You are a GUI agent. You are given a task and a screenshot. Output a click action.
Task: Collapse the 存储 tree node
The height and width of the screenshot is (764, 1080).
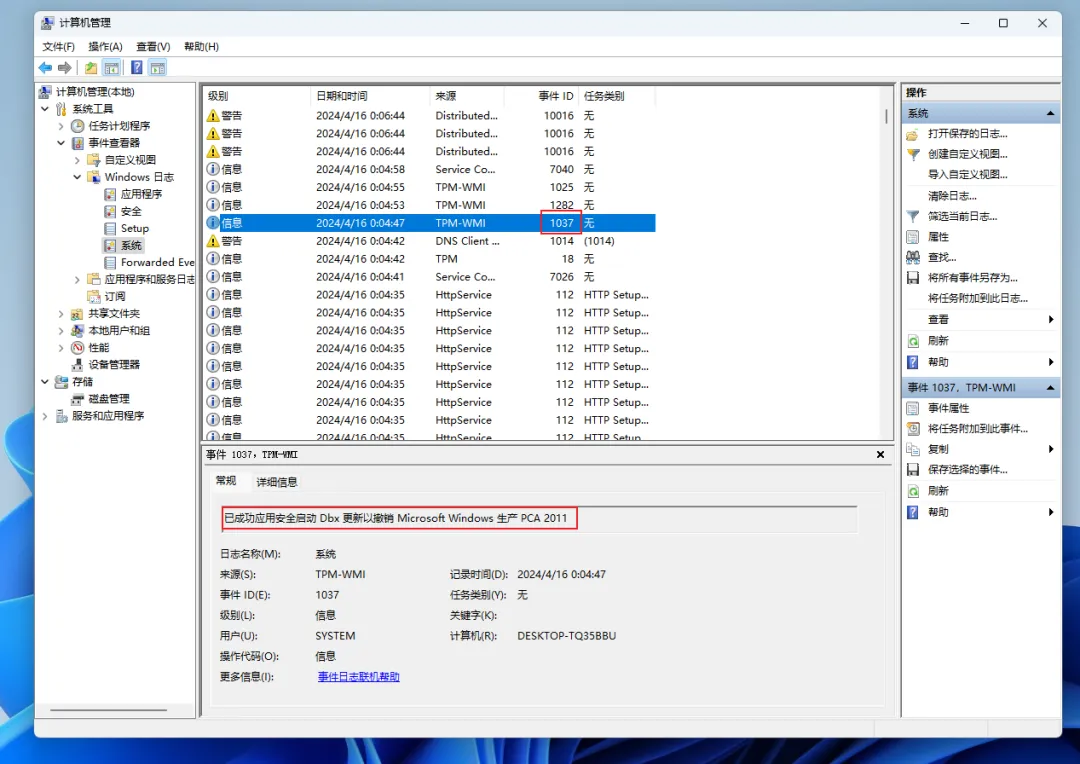pos(45,382)
